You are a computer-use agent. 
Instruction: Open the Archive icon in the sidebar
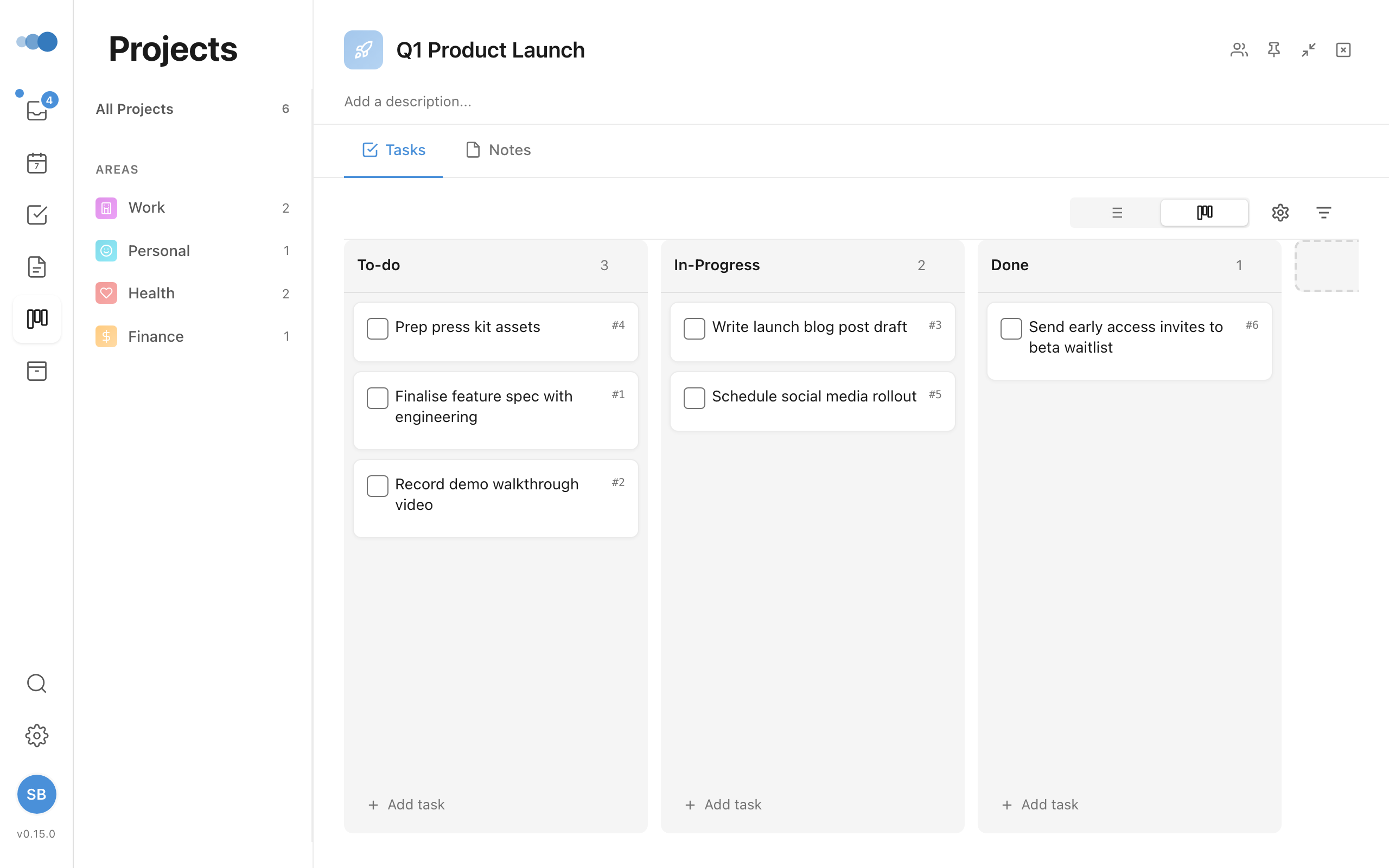point(37,371)
